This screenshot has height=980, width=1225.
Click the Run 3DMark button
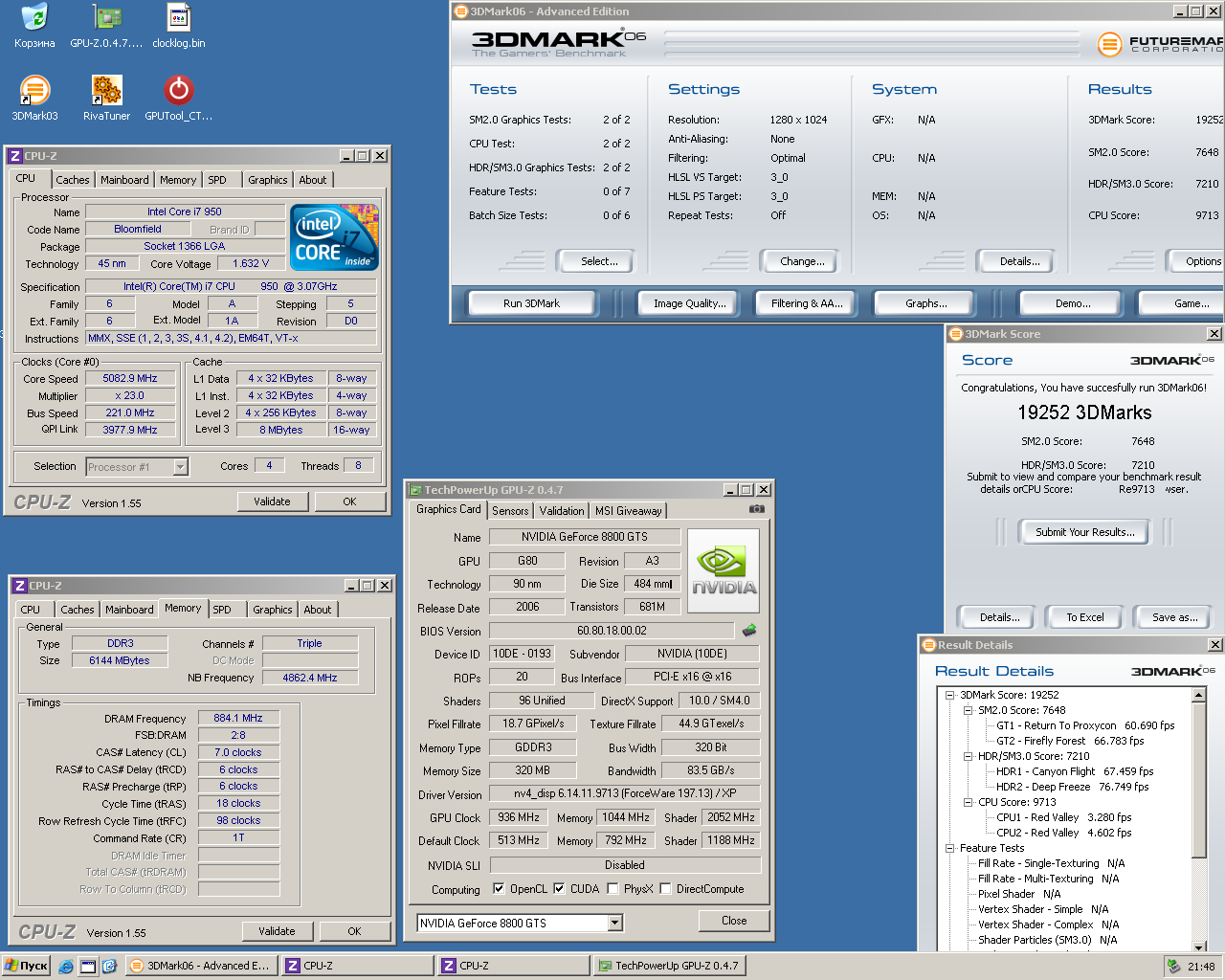click(x=532, y=303)
